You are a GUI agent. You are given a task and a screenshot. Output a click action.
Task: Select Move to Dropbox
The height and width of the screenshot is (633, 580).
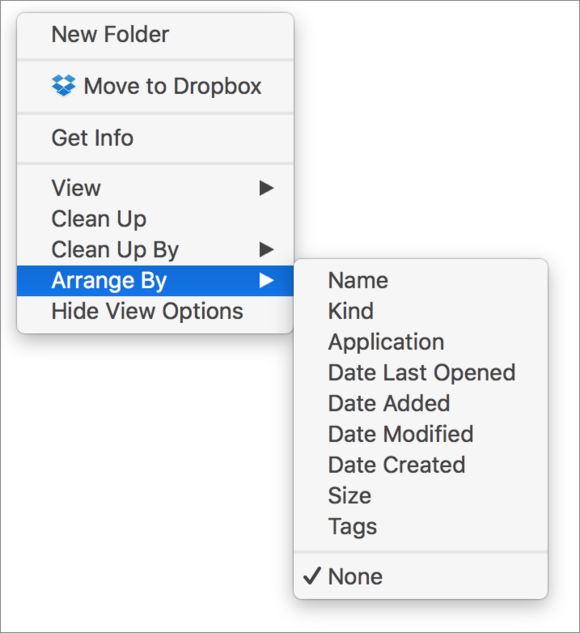point(155,86)
